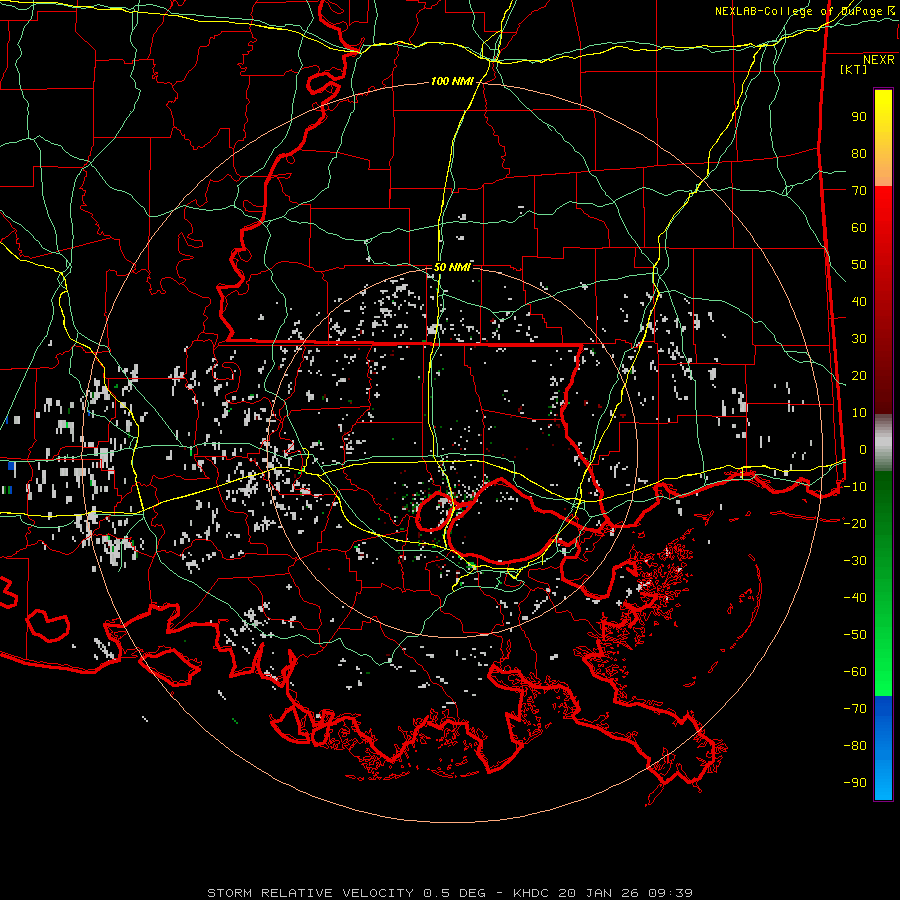
Task: Select the blue segment at color bar bottom
Action: 883,748
